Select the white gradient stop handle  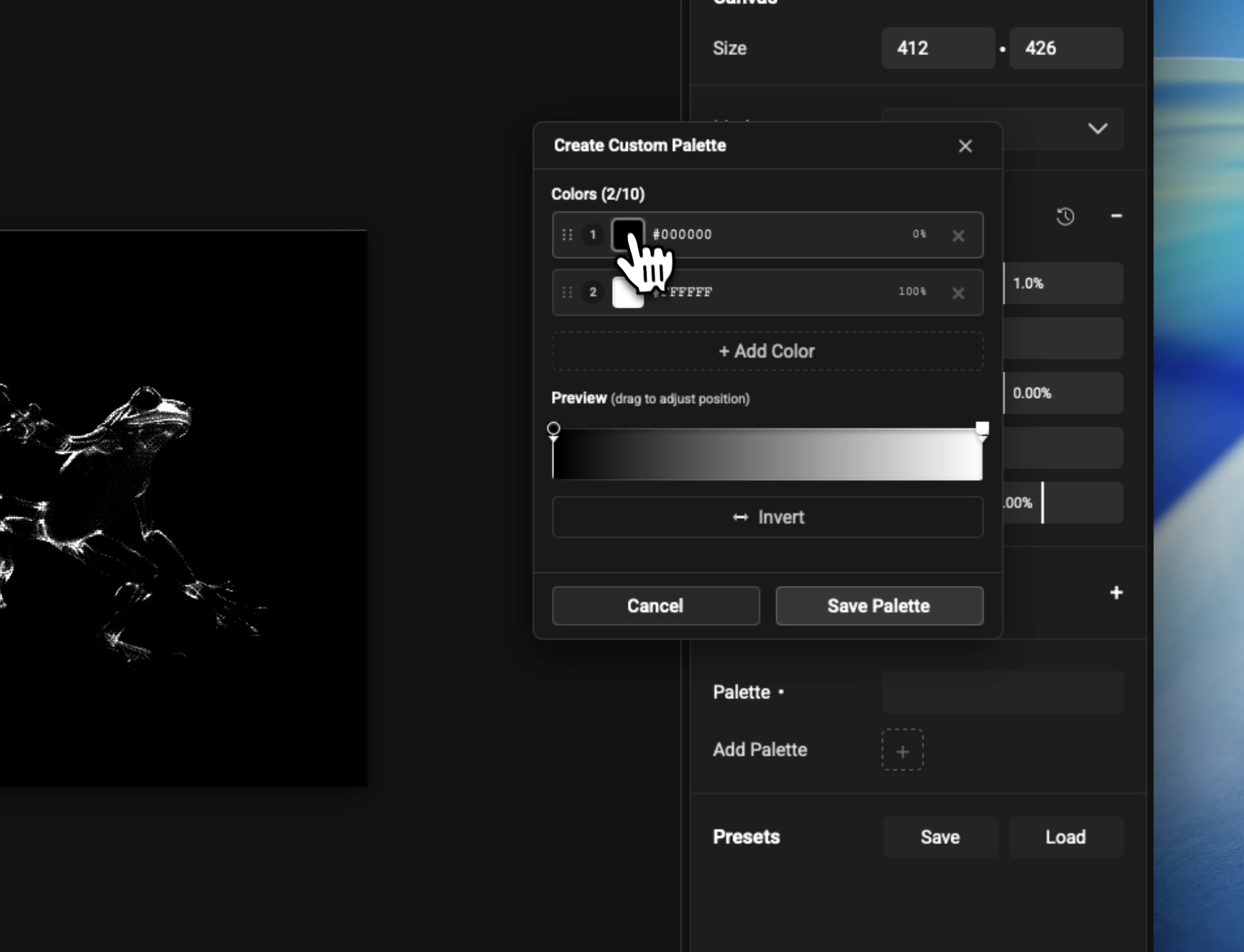(x=982, y=428)
